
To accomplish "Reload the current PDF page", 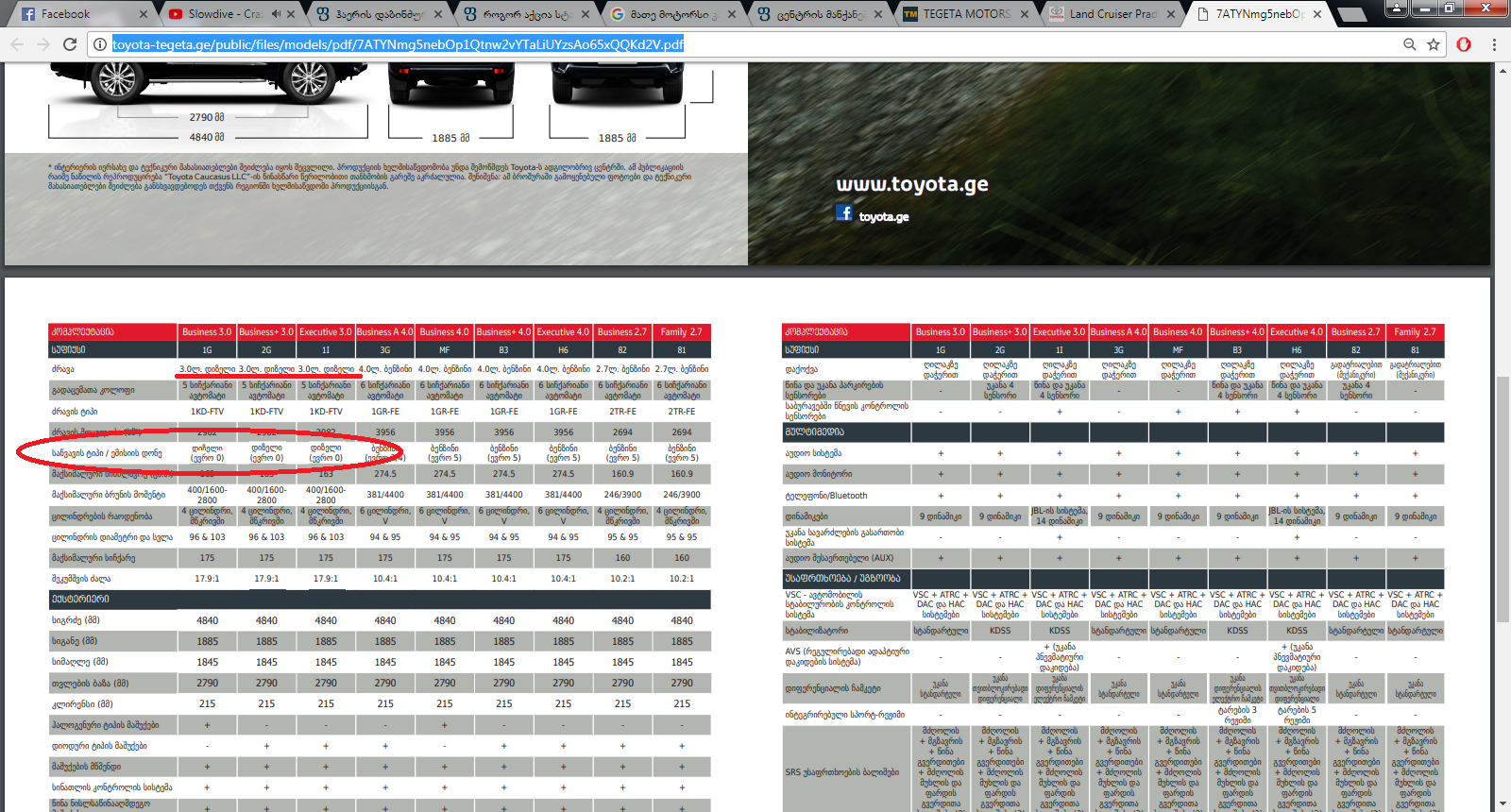I will pyautogui.click(x=70, y=44).
